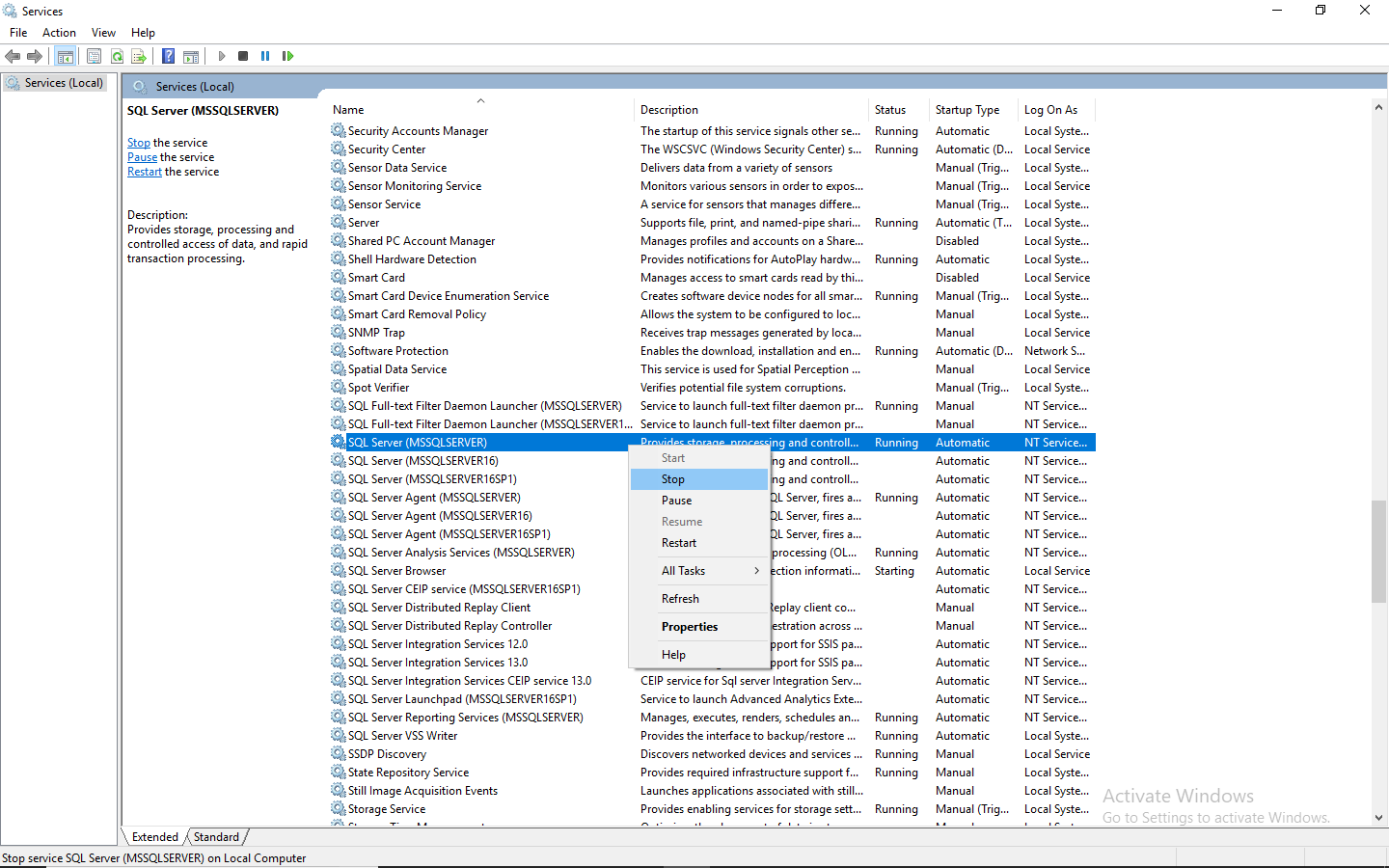Click the Restart the service link
1389x868 pixels.
tap(145, 172)
